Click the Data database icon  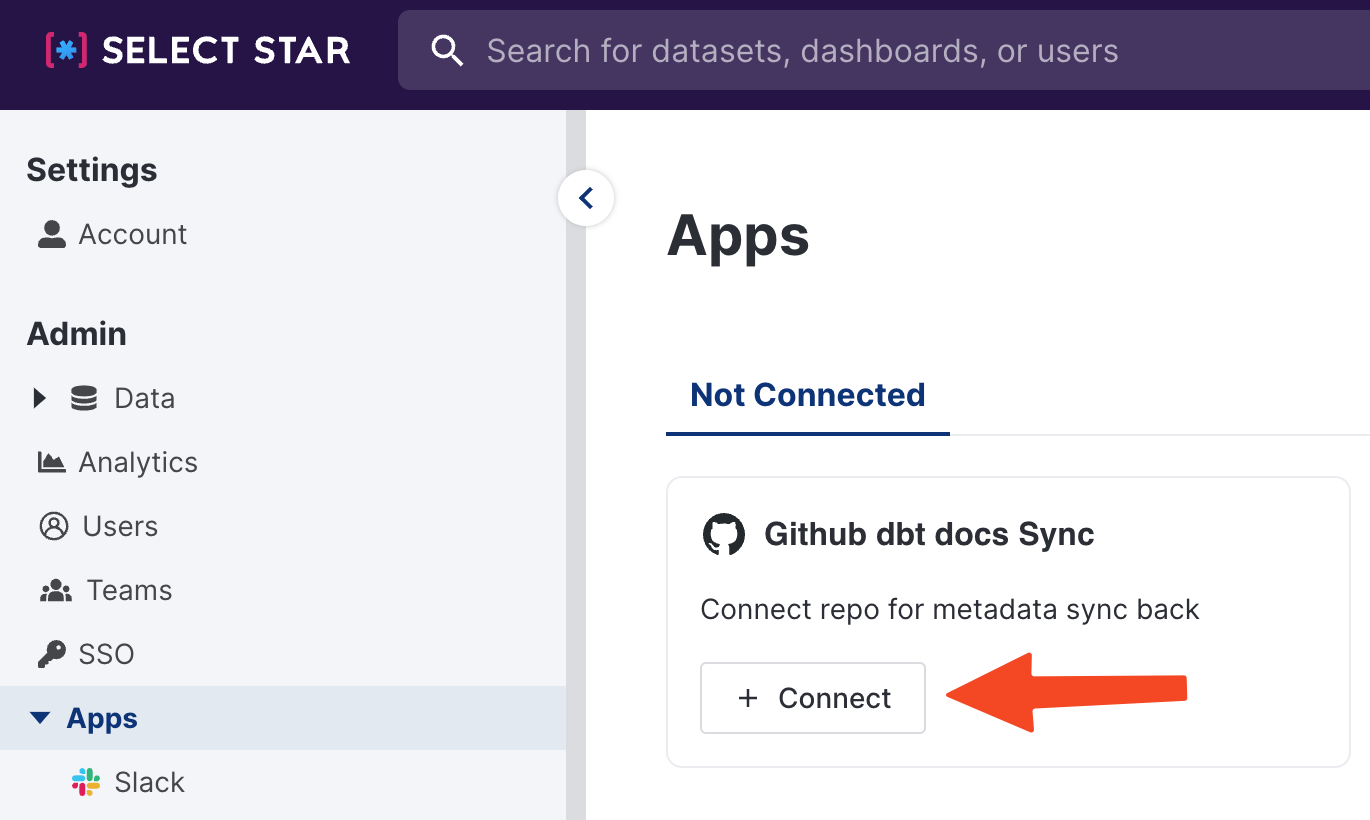click(84, 398)
